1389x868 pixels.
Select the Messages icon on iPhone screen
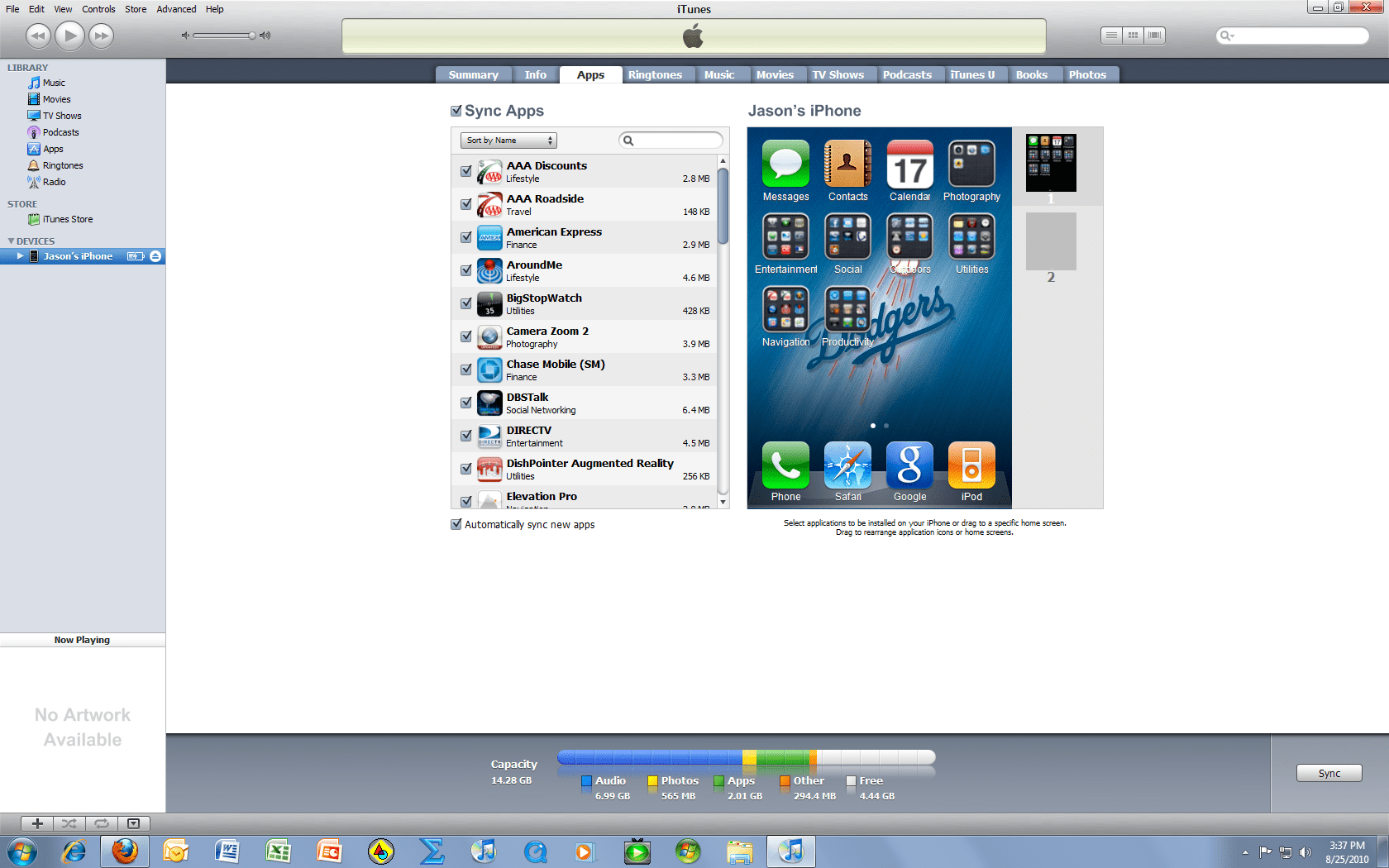pos(785,164)
